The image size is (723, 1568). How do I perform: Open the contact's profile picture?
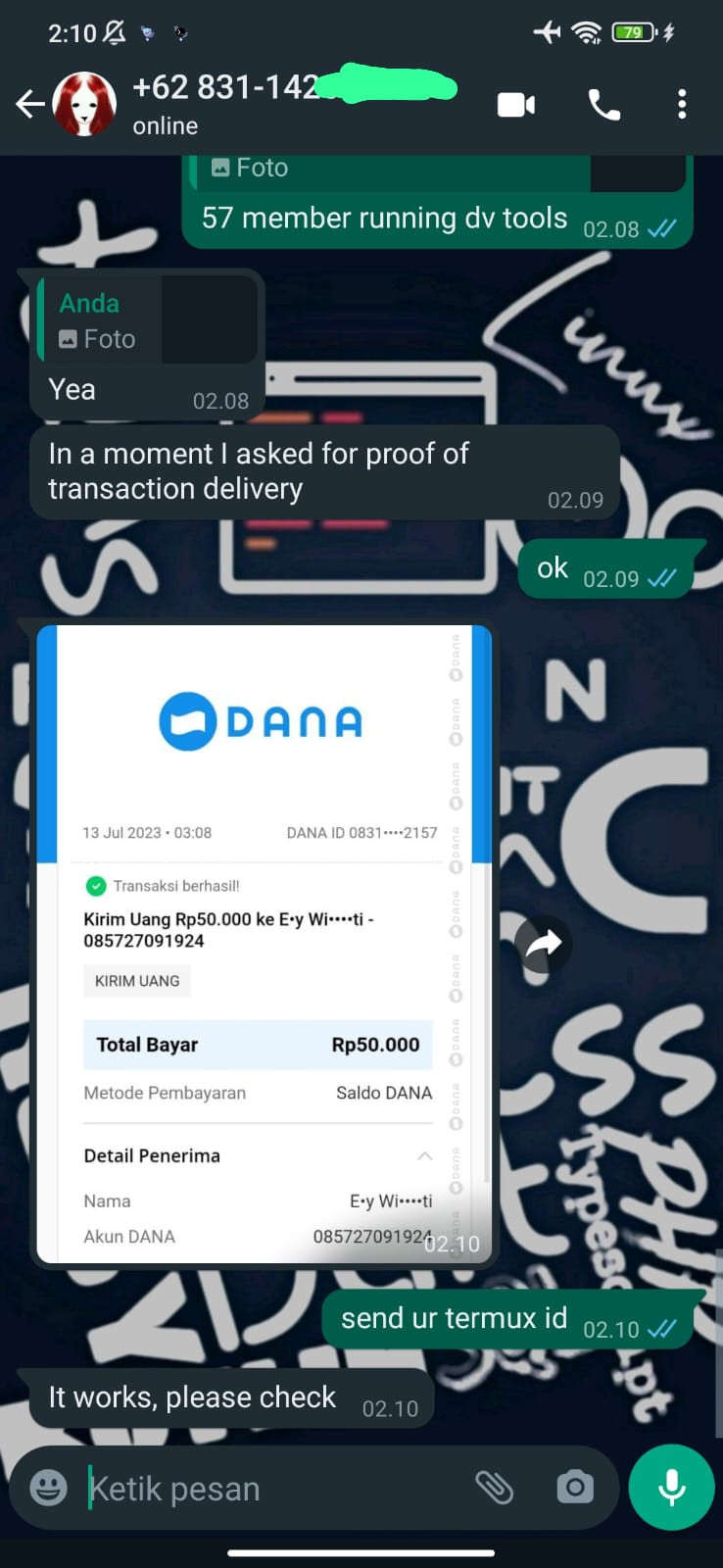84,104
